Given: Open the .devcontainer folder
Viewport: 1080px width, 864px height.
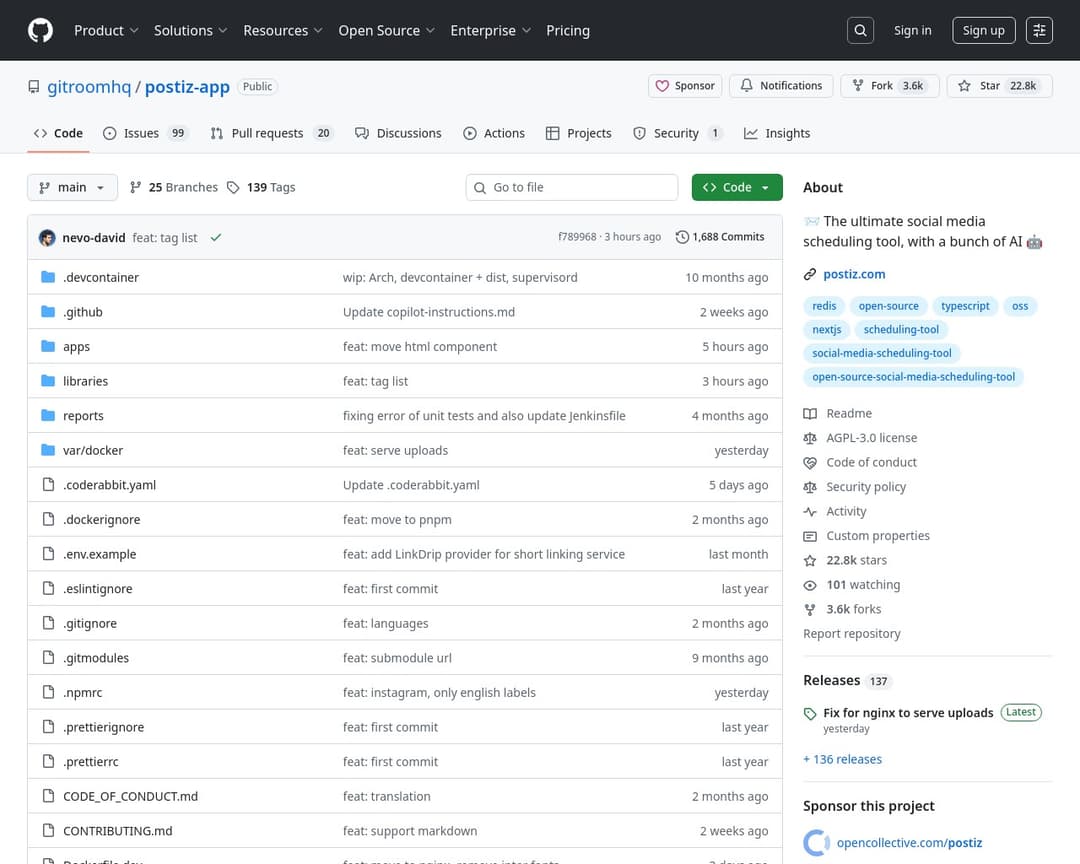Looking at the screenshot, I should pyautogui.click(x=101, y=277).
